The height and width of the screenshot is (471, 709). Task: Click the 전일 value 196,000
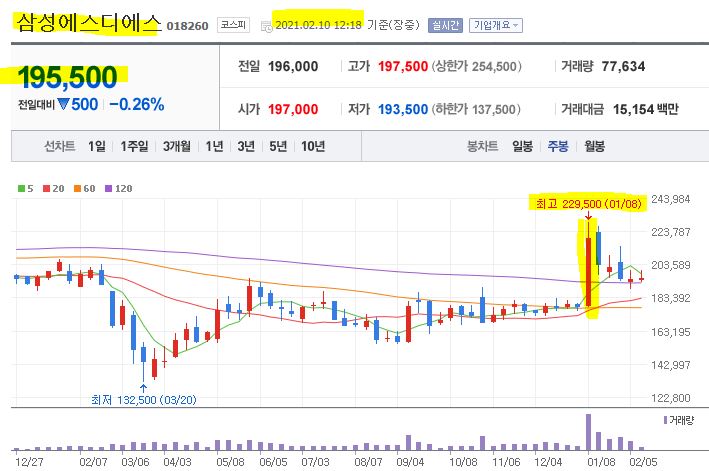coord(293,66)
